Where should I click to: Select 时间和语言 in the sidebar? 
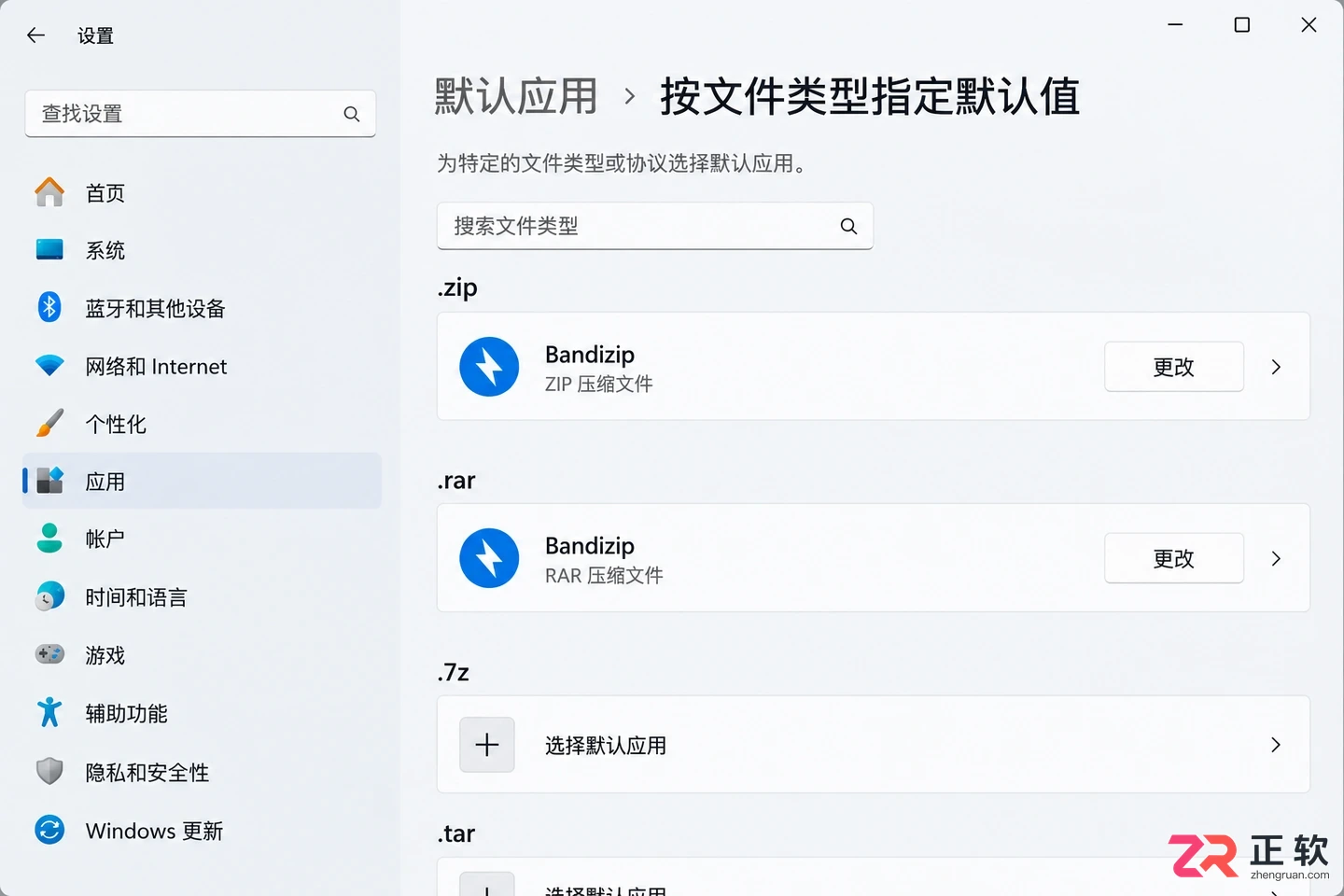click(202, 597)
